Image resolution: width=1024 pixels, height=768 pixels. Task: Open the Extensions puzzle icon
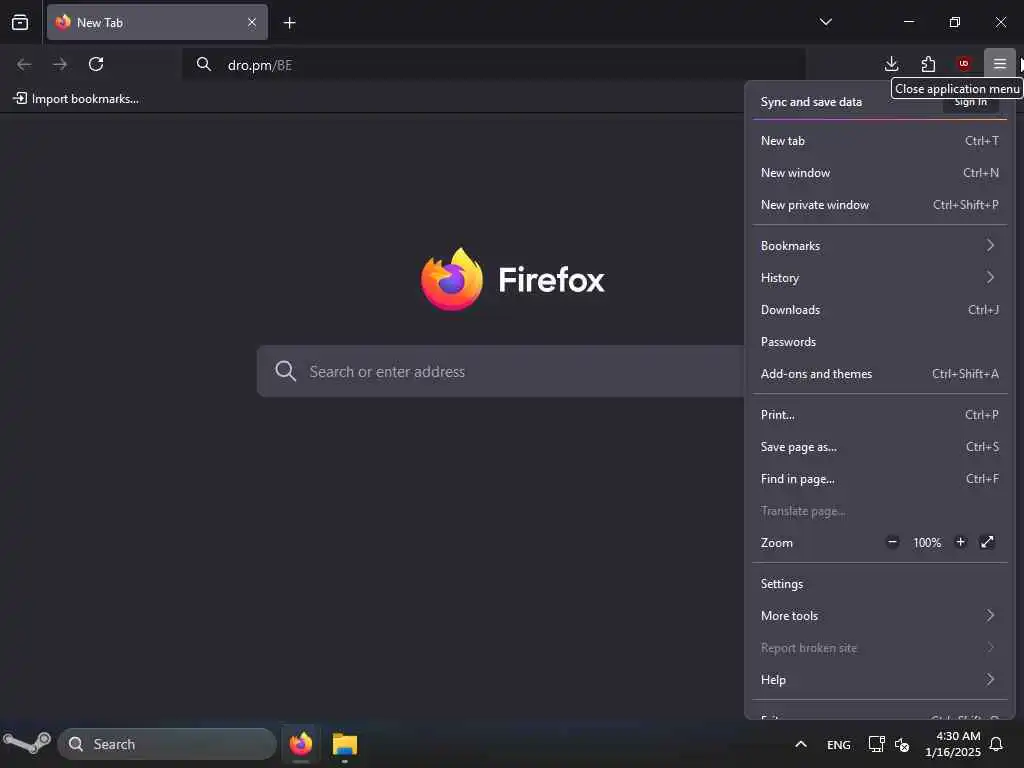(928, 63)
